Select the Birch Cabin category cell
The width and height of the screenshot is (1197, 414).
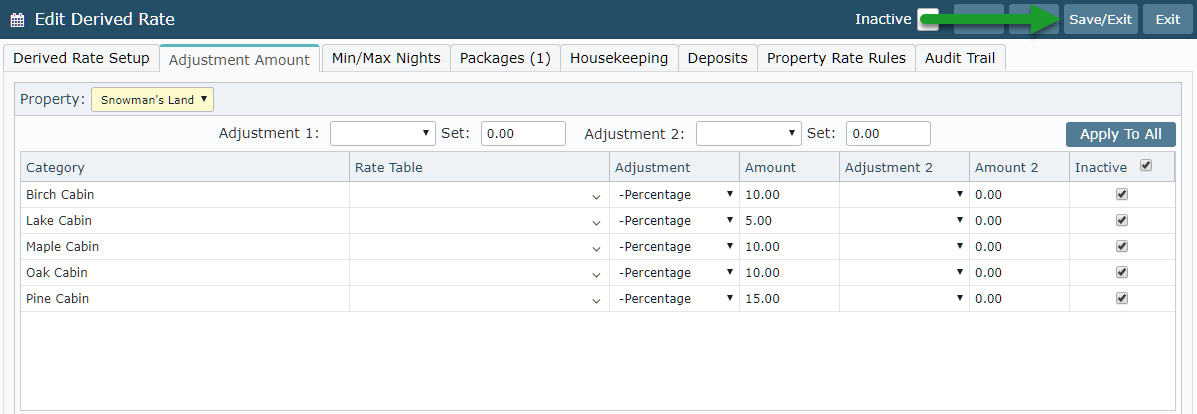click(x=185, y=195)
